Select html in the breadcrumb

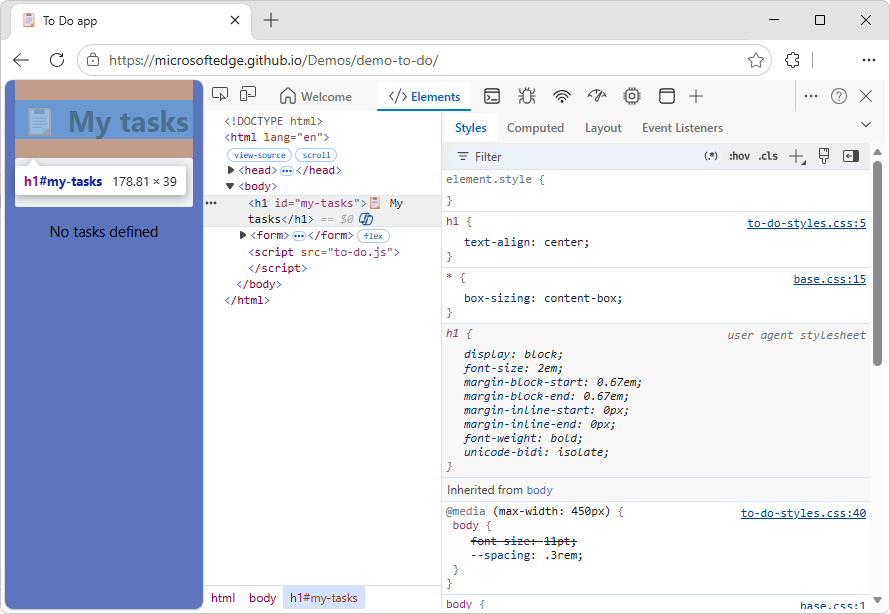[223, 598]
